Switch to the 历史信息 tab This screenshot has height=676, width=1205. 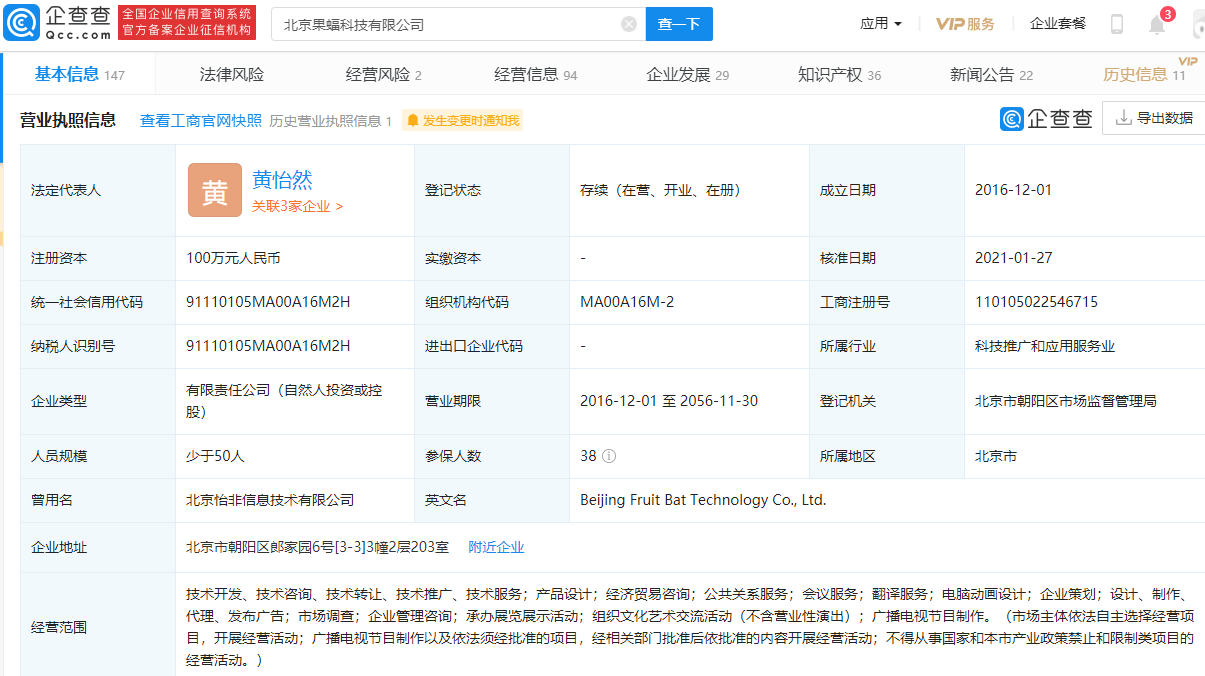pyautogui.click(x=1144, y=74)
